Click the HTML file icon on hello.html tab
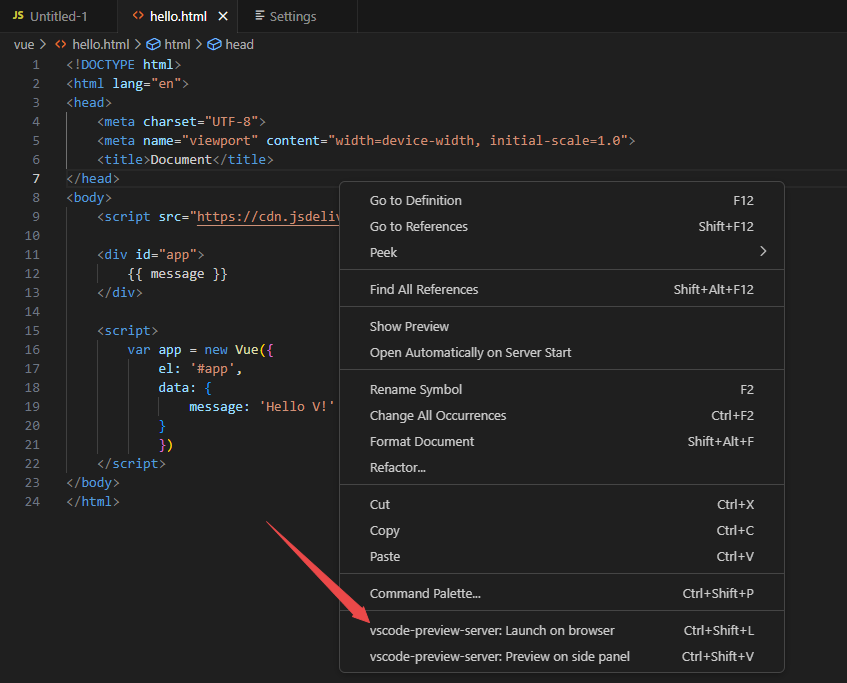The image size is (847, 683). point(138,16)
